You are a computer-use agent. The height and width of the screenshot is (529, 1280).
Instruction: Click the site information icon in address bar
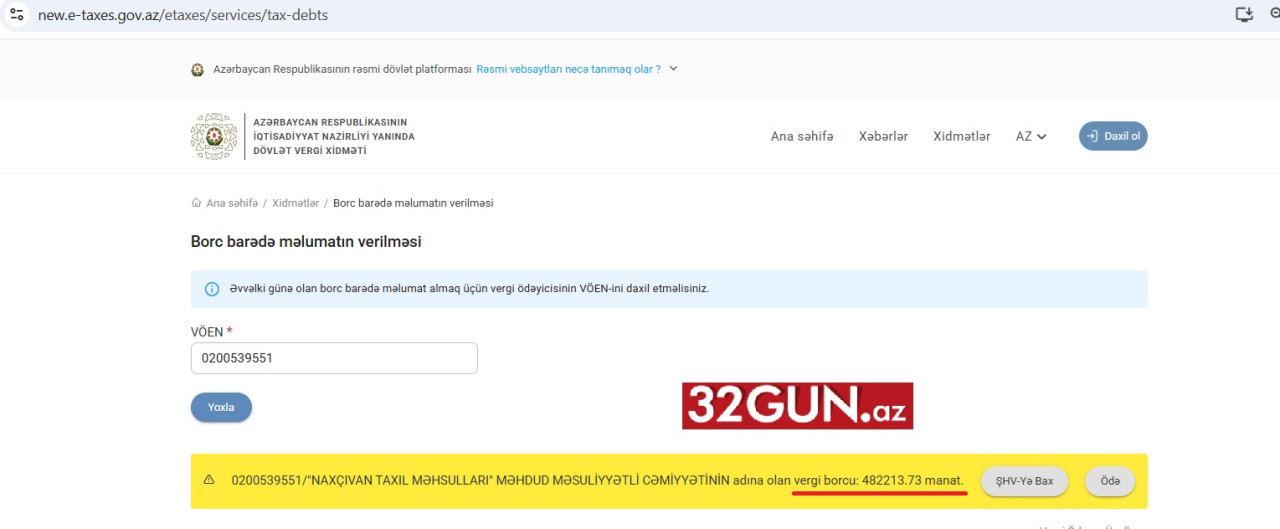[16, 15]
